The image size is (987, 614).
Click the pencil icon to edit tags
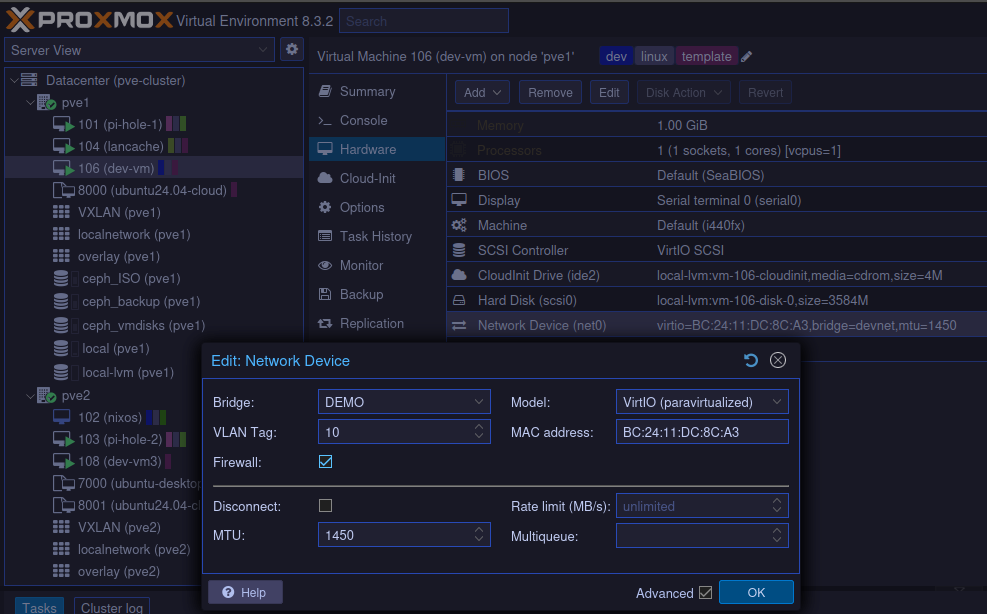[x=747, y=57]
